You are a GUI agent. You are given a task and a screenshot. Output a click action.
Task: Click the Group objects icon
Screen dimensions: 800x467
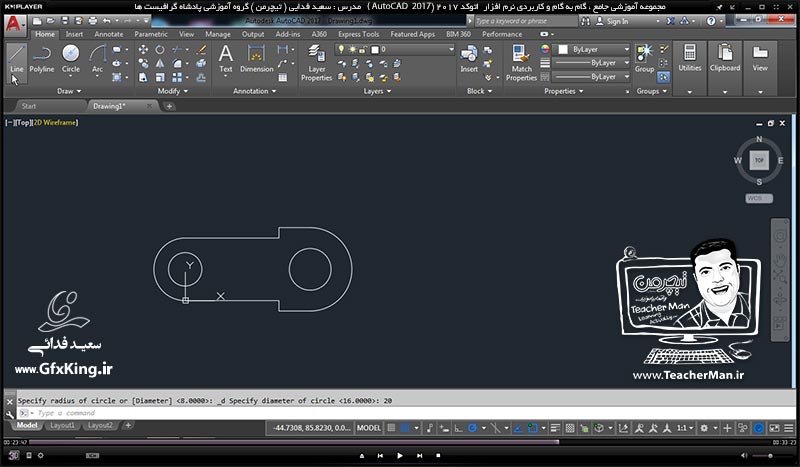tap(644, 59)
